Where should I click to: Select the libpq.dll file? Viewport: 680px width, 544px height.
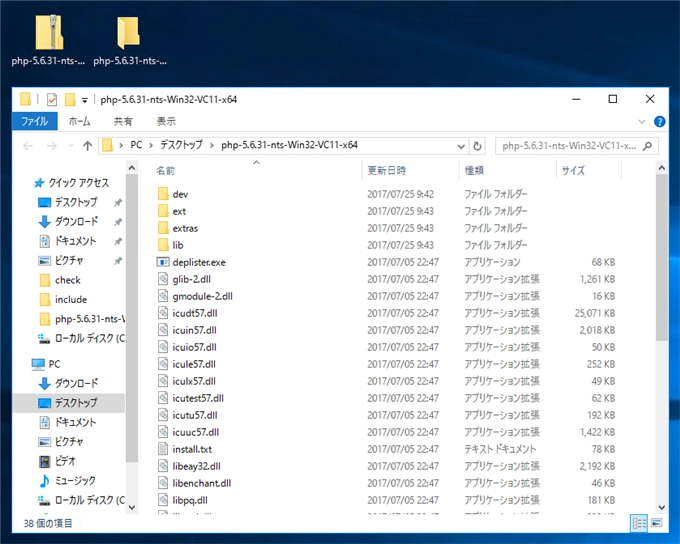[183, 500]
